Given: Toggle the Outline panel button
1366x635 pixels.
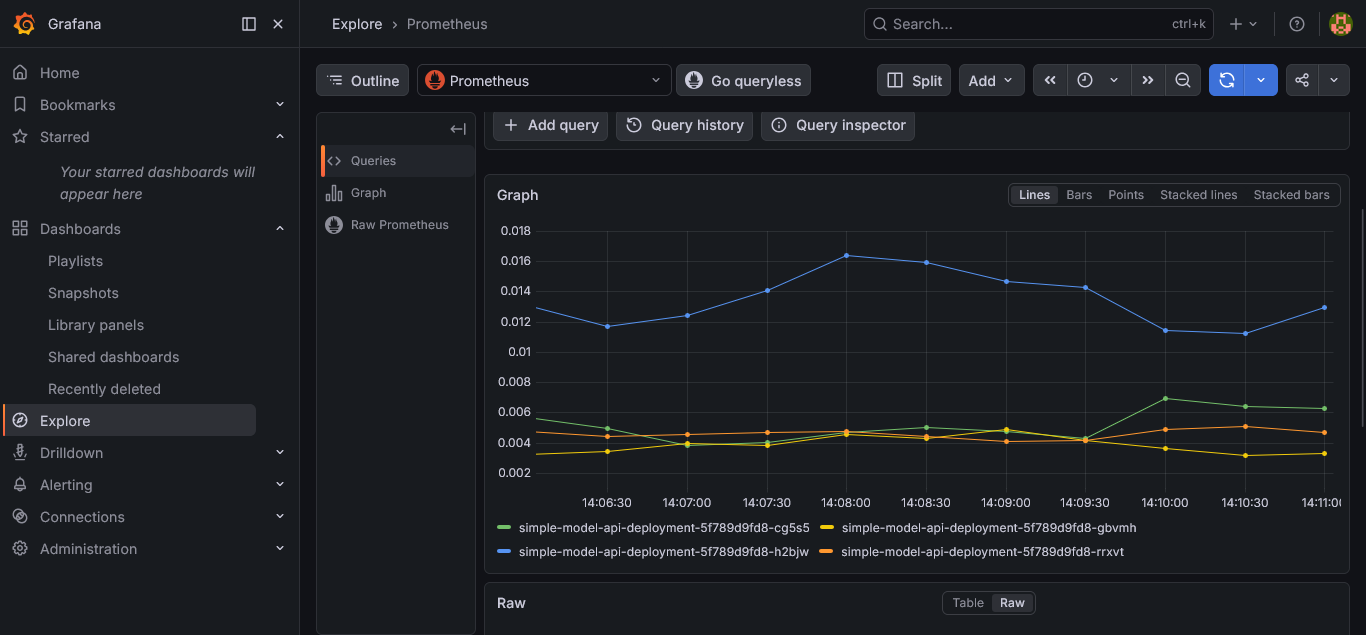Looking at the screenshot, I should click(x=362, y=81).
